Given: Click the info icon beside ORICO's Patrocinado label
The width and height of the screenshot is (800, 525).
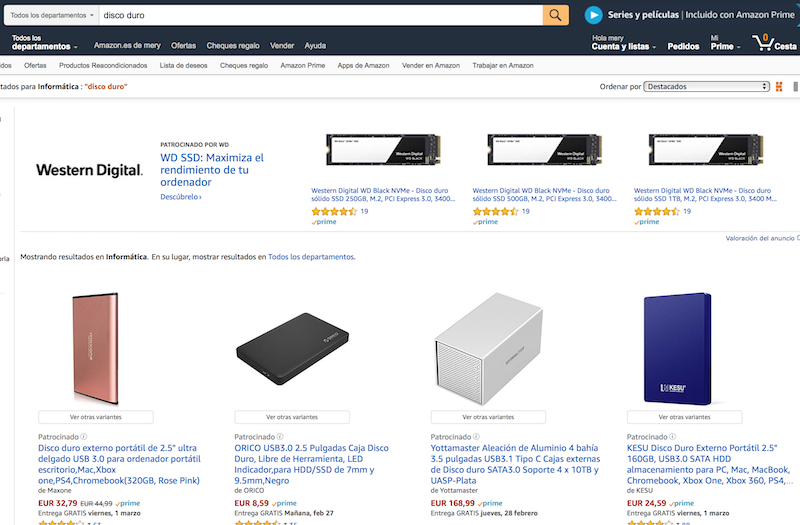Looking at the screenshot, I should (280, 436).
